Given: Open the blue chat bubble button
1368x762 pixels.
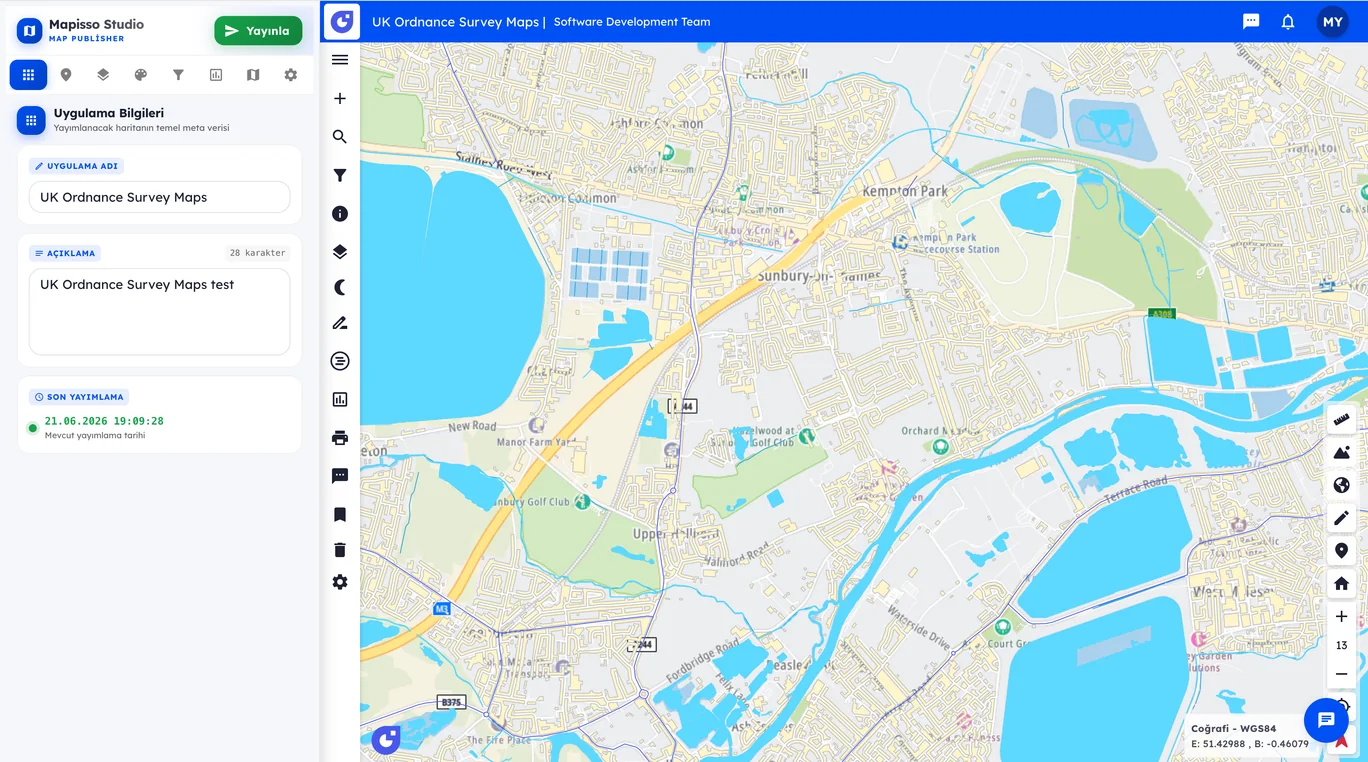Looking at the screenshot, I should pos(1326,720).
